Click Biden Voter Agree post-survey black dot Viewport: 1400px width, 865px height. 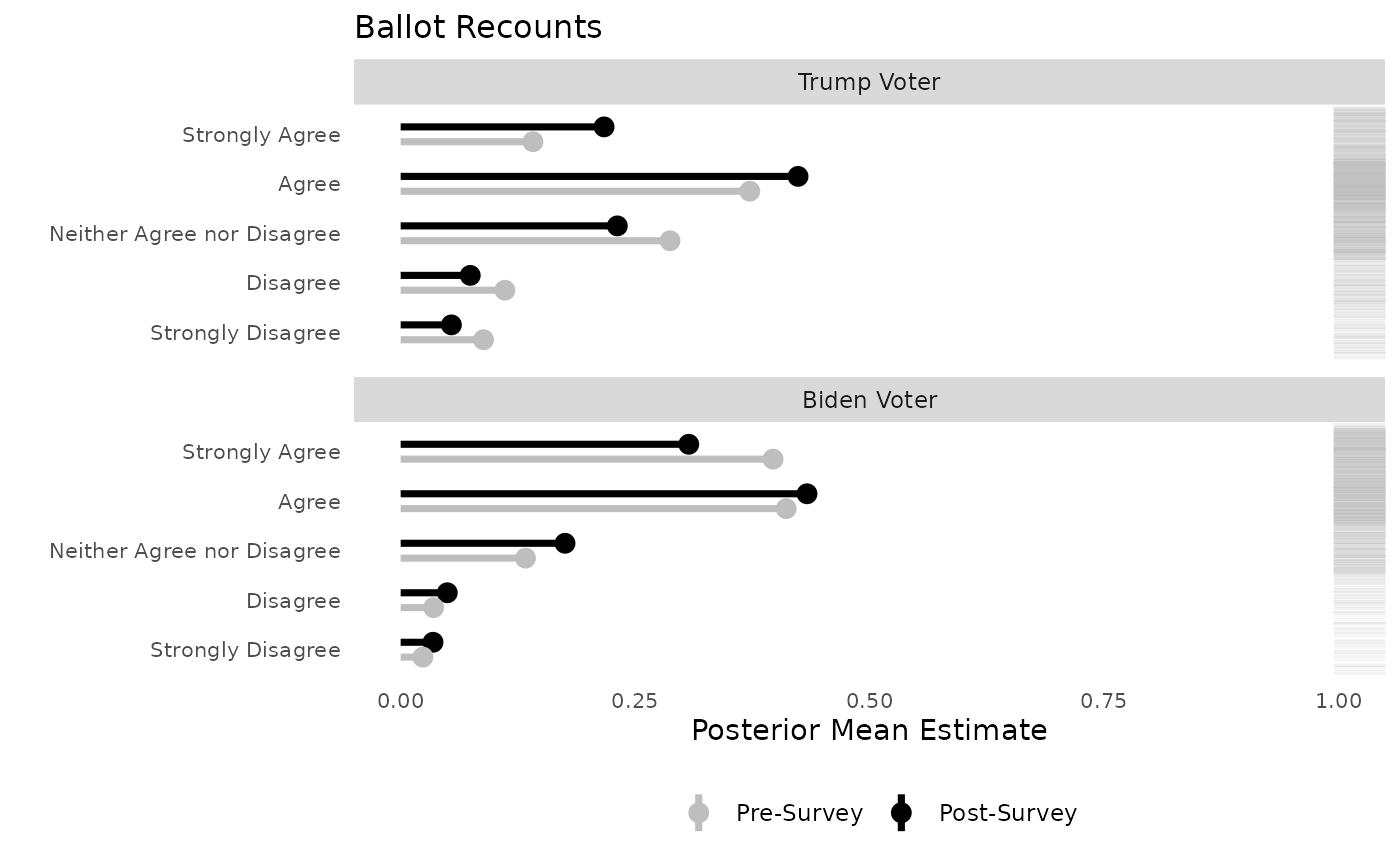tap(807, 494)
